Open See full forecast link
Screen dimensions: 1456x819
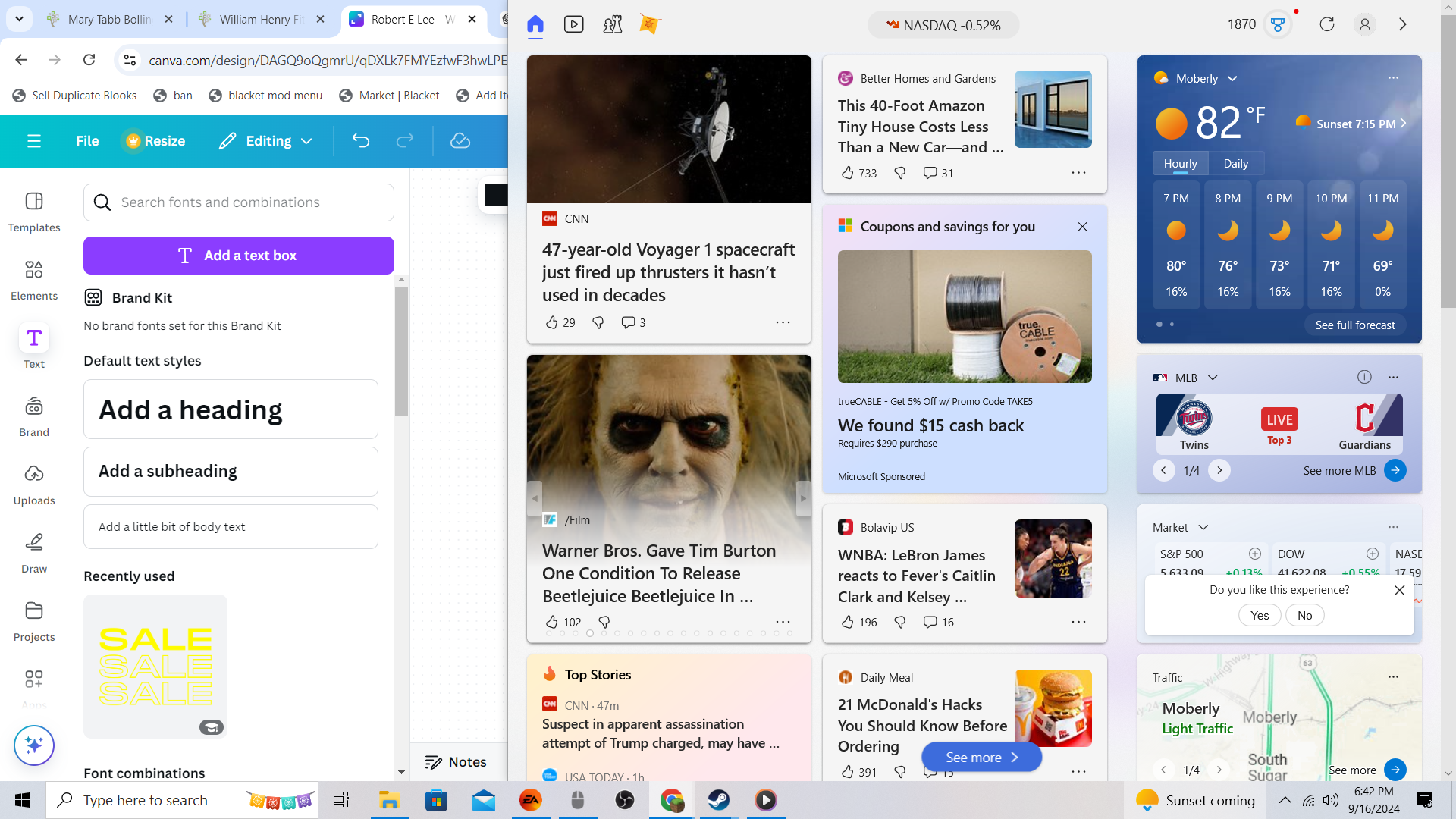1354,325
